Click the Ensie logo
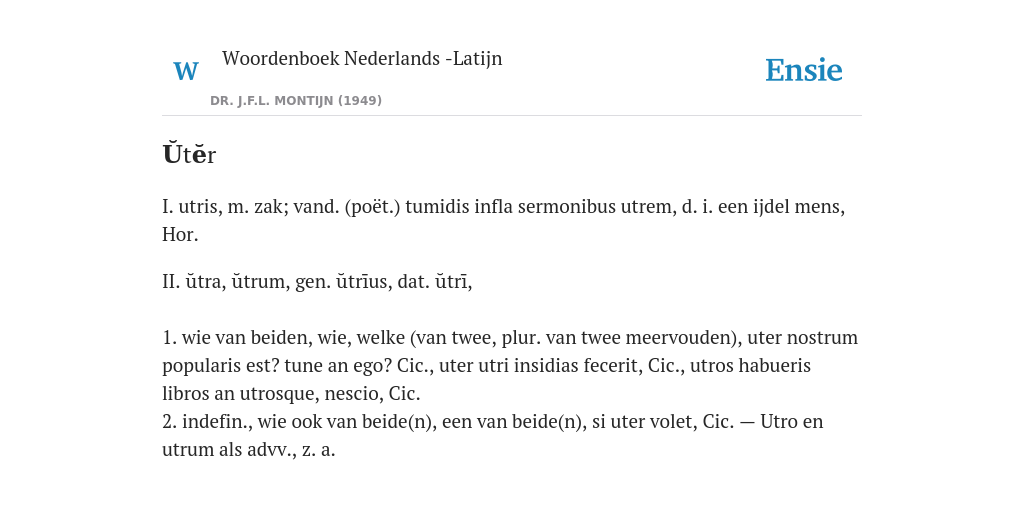 click(x=804, y=70)
